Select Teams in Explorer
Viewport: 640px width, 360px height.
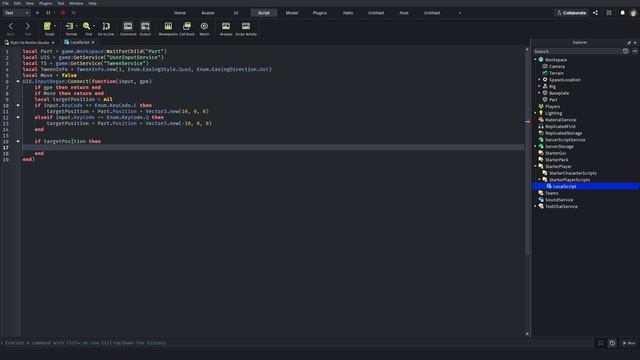[551, 193]
